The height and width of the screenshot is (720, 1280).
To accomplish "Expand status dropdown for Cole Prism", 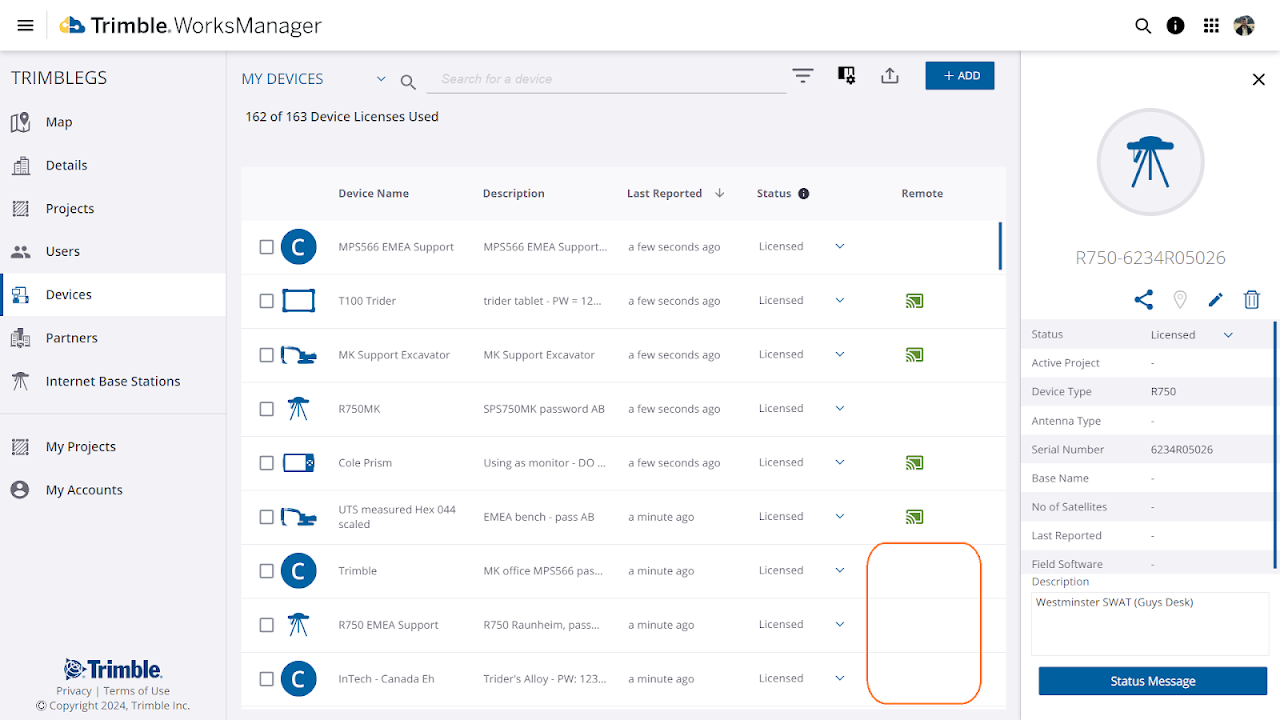I will 840,463.
